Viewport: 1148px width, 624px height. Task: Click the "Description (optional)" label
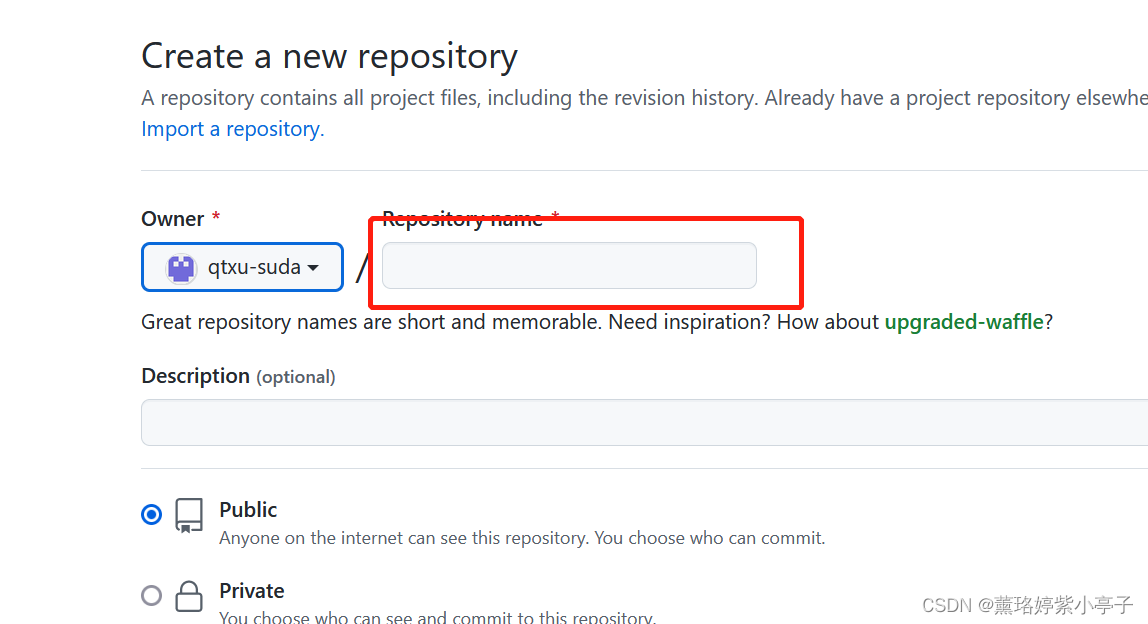click(x=238, y=376)
